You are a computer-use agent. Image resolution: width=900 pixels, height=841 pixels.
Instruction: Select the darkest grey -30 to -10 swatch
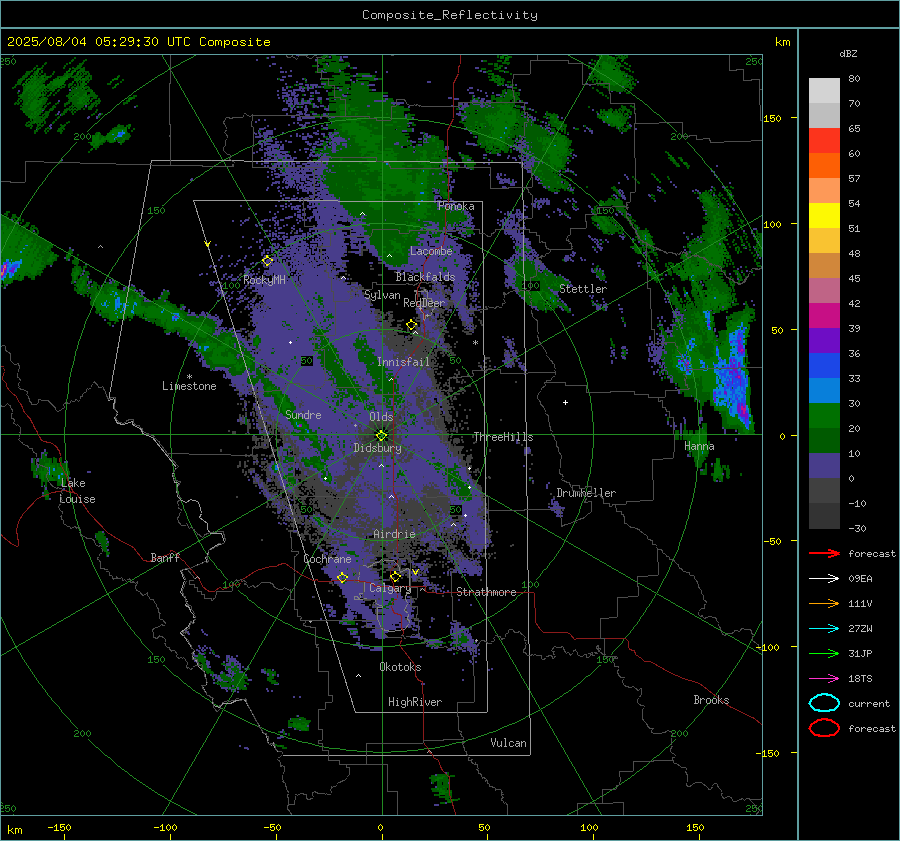tap(824, 516)
